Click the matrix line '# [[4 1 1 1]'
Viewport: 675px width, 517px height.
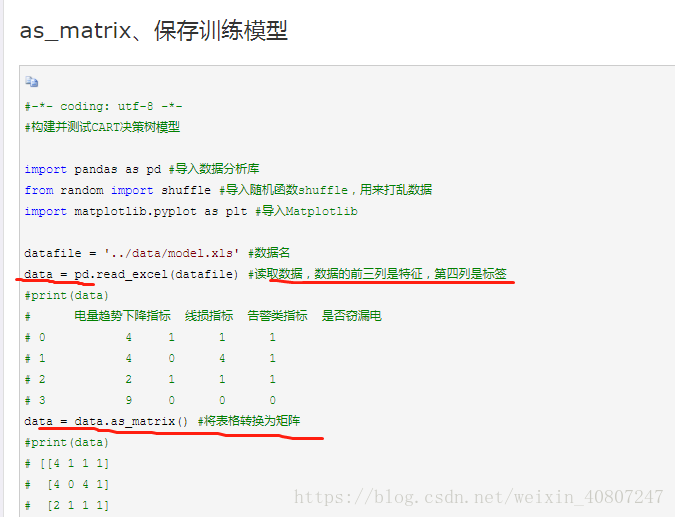[x=67, y=463]
